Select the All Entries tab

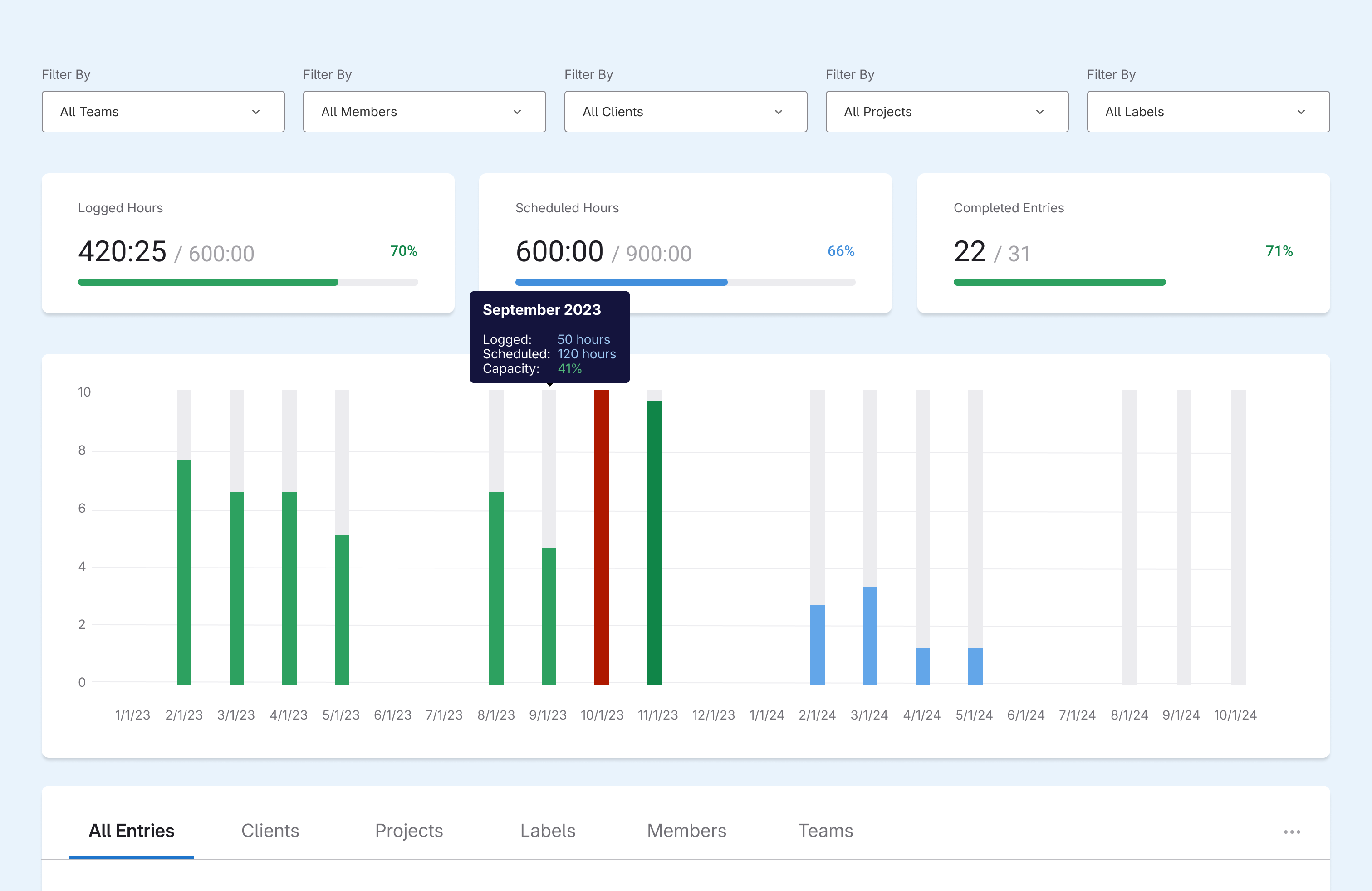(132, 831)
